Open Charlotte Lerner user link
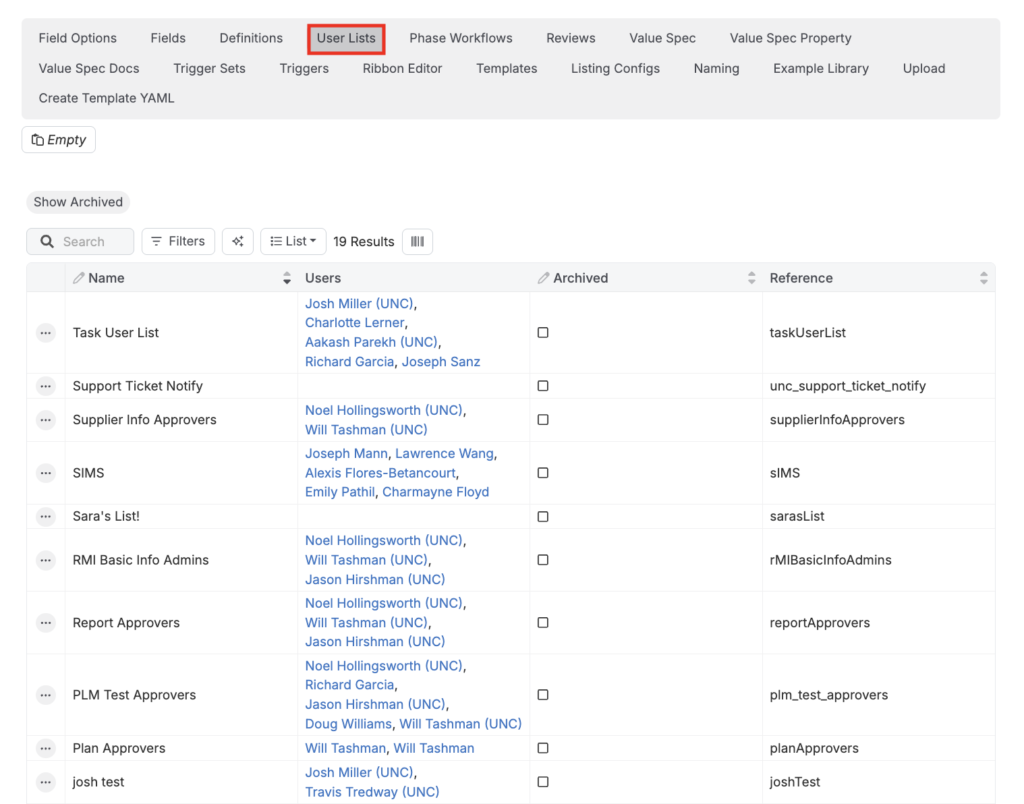This screenshot has height=804, width=1024. point(355,323)
